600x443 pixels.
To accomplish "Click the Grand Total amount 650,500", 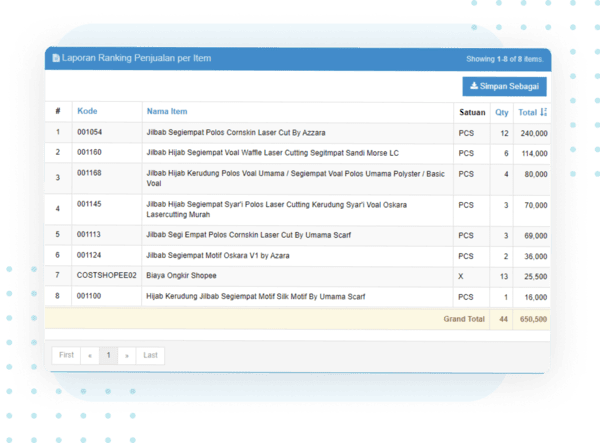I will [531, 318].
